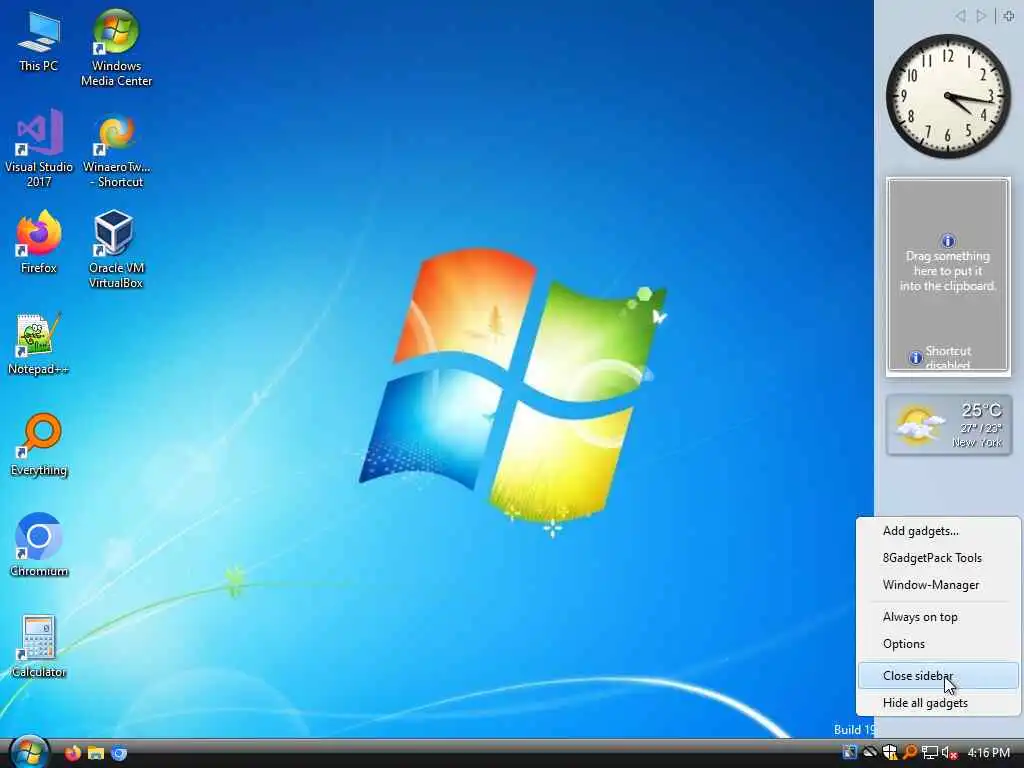This screenshot has width=1024, height=768.
Task: Click the Everything magnifier tray icon
Action: [x=909, y=752]
